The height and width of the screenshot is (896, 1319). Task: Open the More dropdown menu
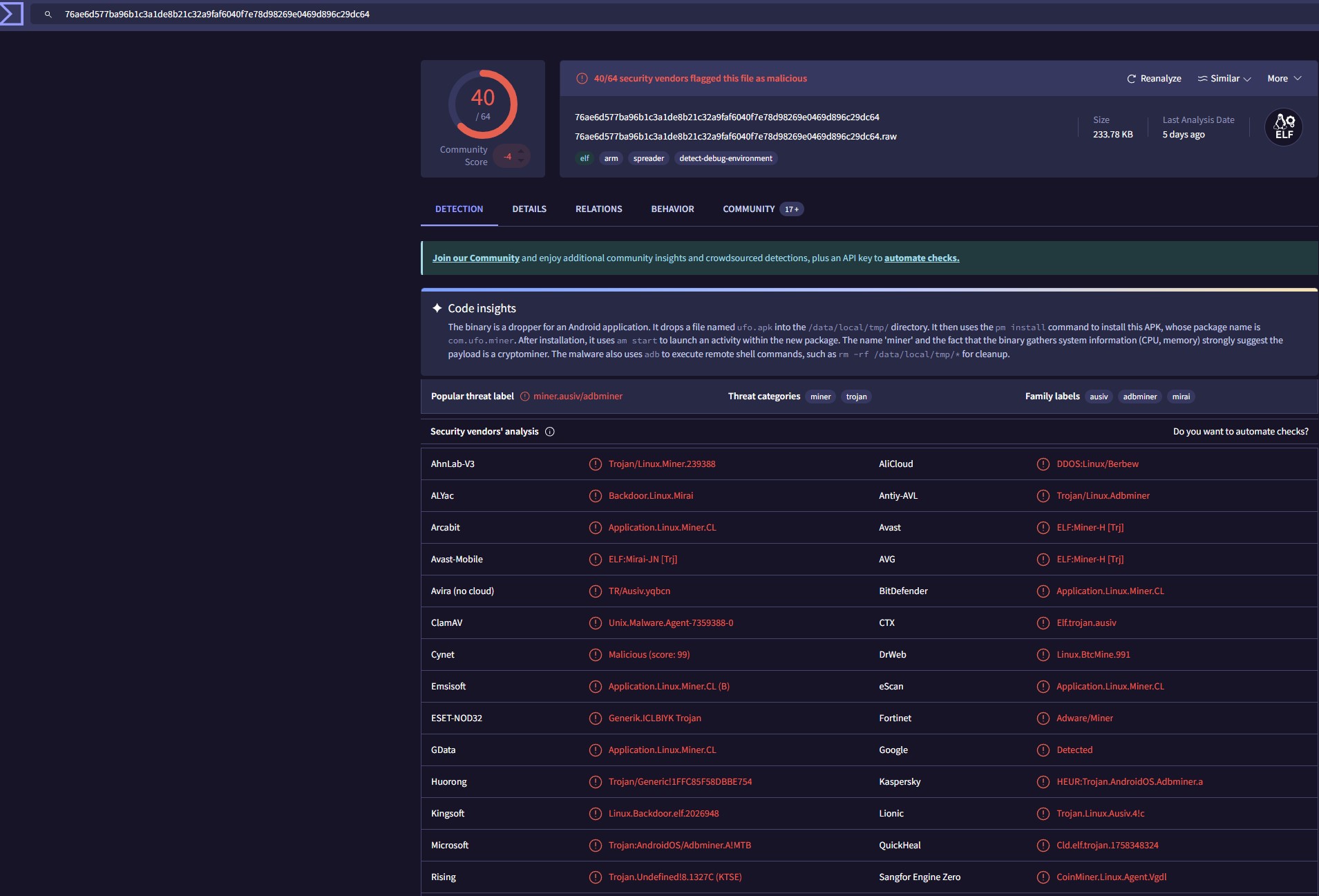[1284, 79]
